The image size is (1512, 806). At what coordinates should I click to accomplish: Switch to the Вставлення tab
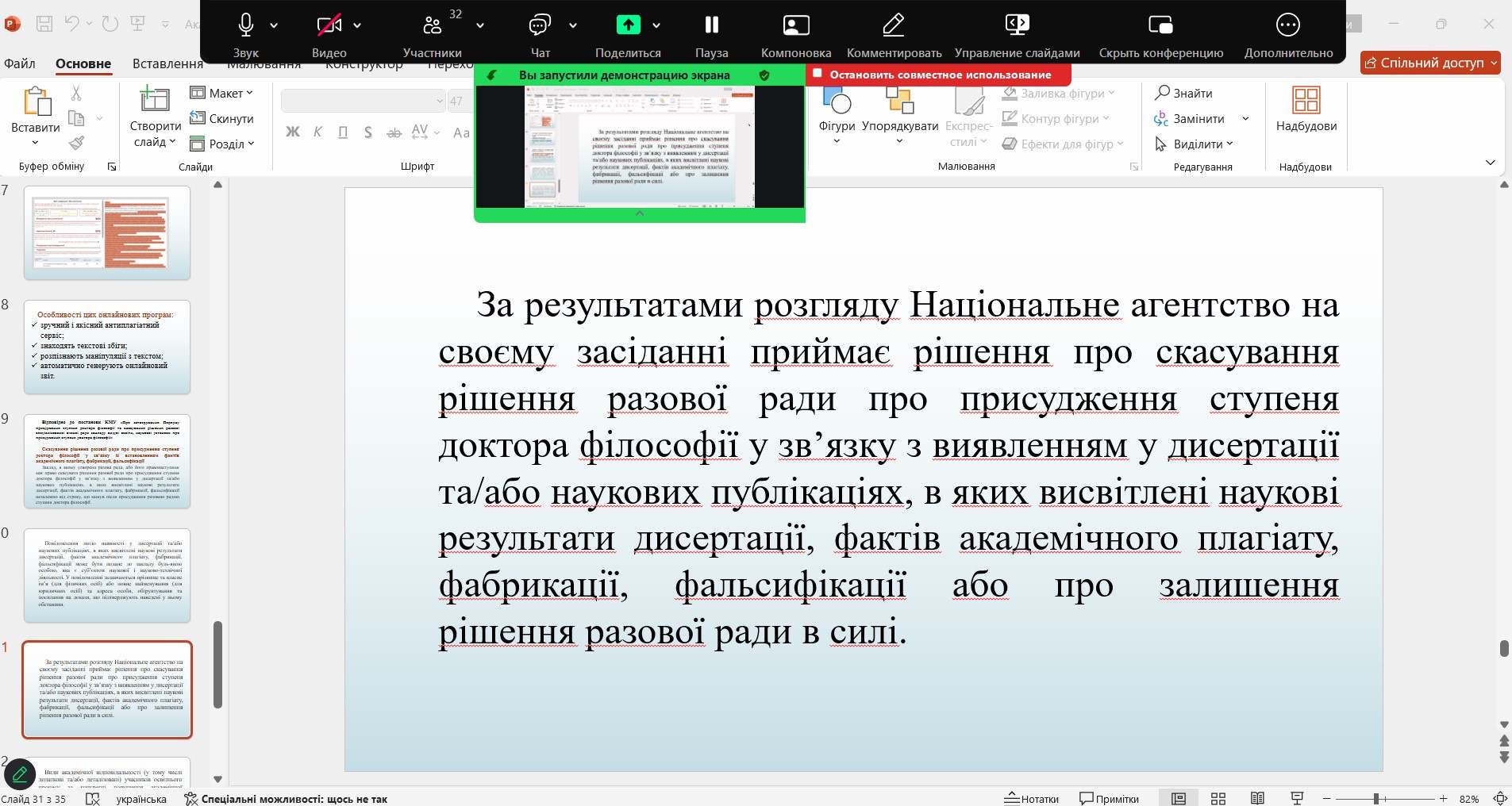tap(167, 63)
